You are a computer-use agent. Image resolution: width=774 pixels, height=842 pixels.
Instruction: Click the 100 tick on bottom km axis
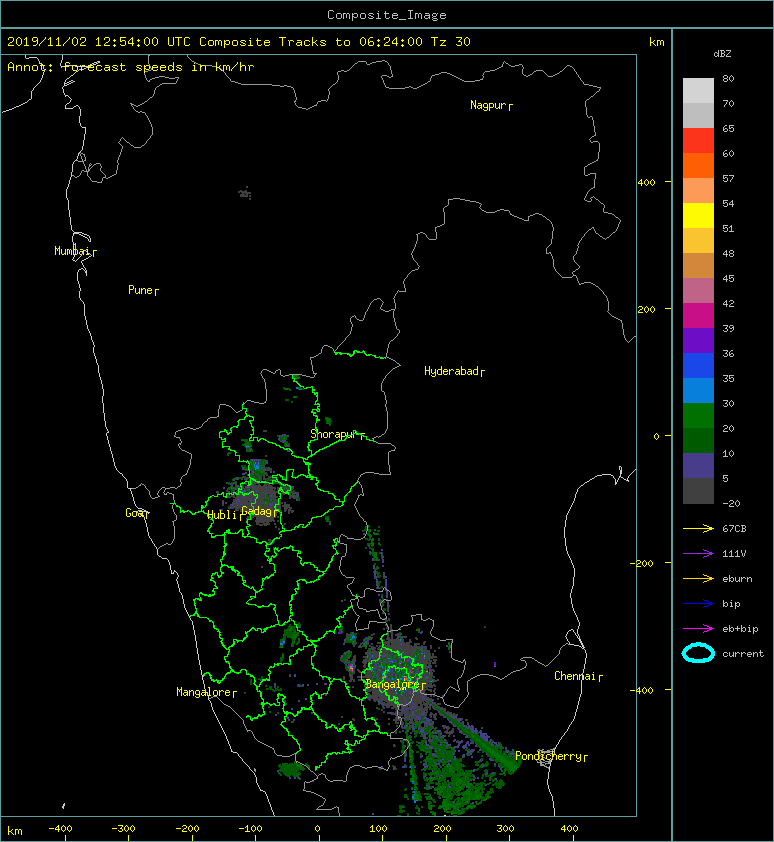[x=378, y=829]
